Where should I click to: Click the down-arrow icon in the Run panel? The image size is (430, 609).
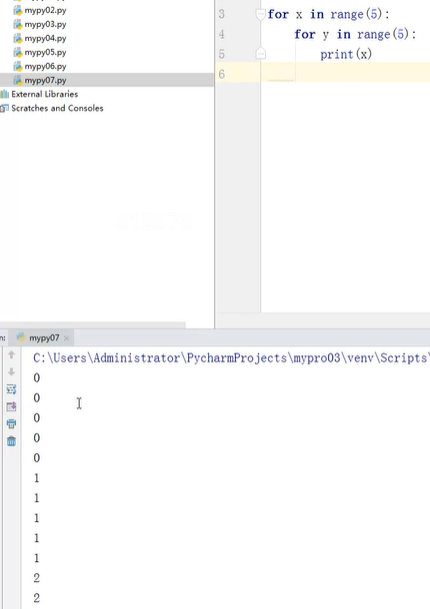pyautogui.click(x=11, y=372)
